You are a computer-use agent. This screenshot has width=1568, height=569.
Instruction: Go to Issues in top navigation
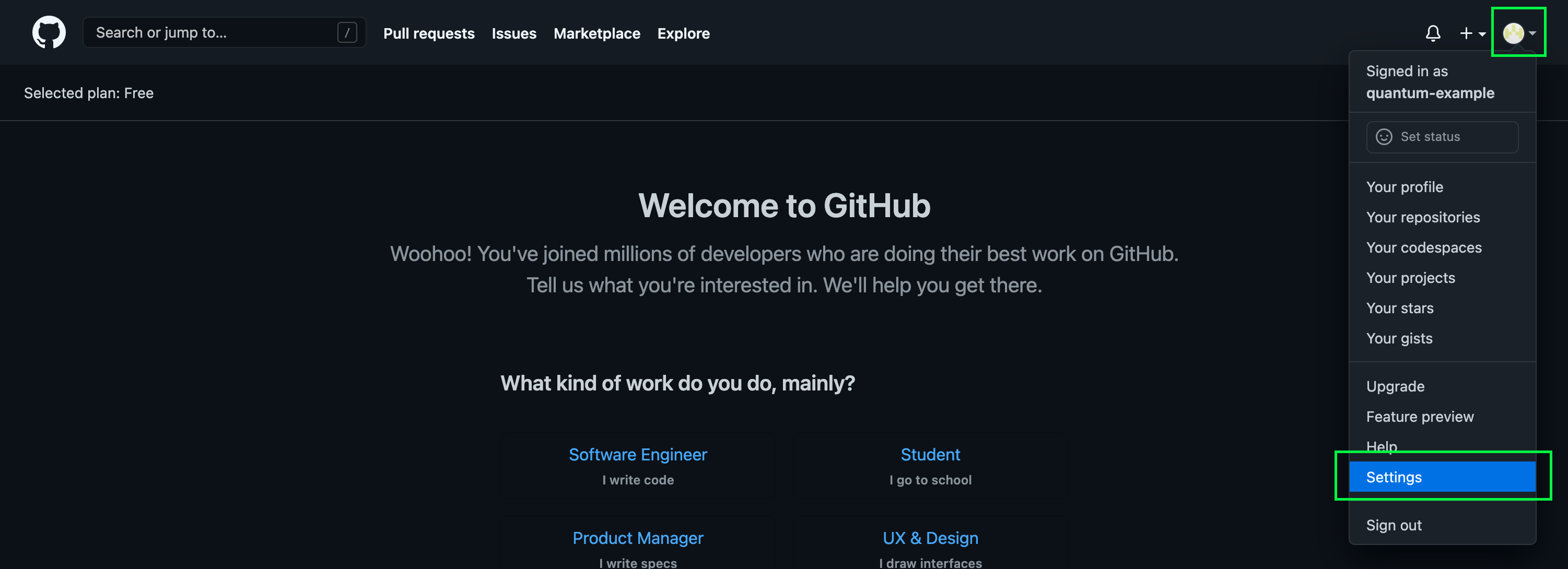[514, 33]
